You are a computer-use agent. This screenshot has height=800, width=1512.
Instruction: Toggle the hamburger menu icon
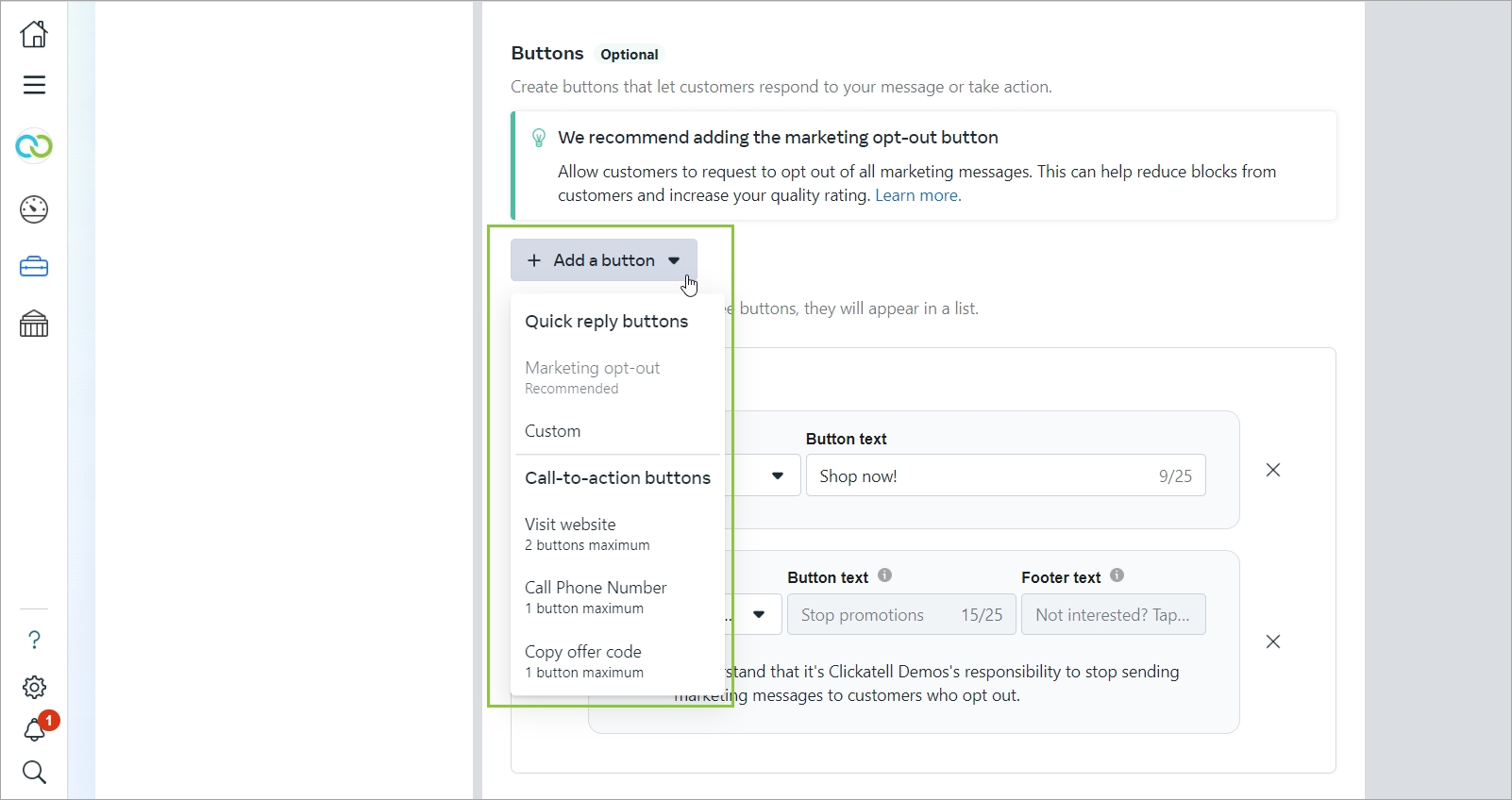(34, 85)
